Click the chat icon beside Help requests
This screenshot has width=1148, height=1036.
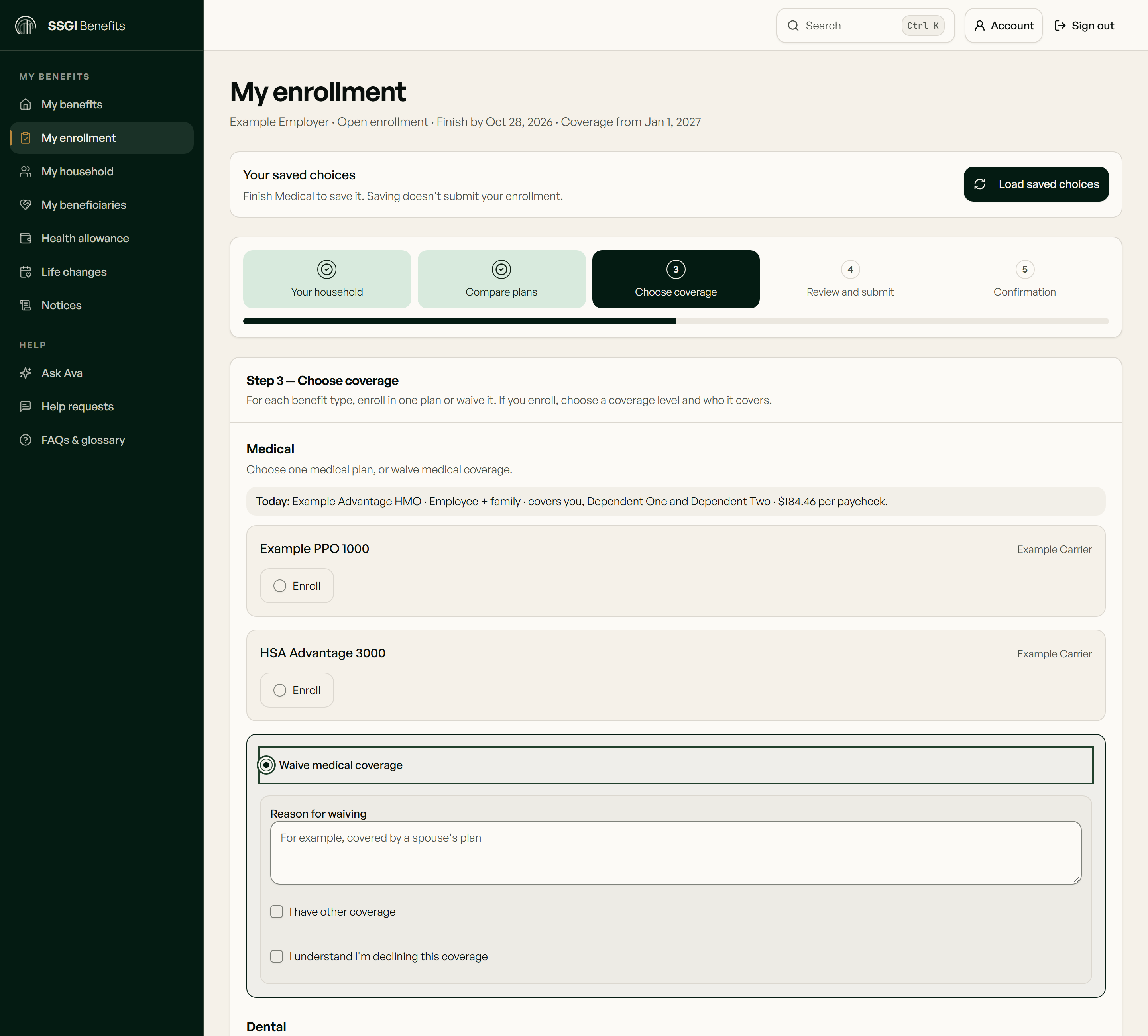pos(26,406)
